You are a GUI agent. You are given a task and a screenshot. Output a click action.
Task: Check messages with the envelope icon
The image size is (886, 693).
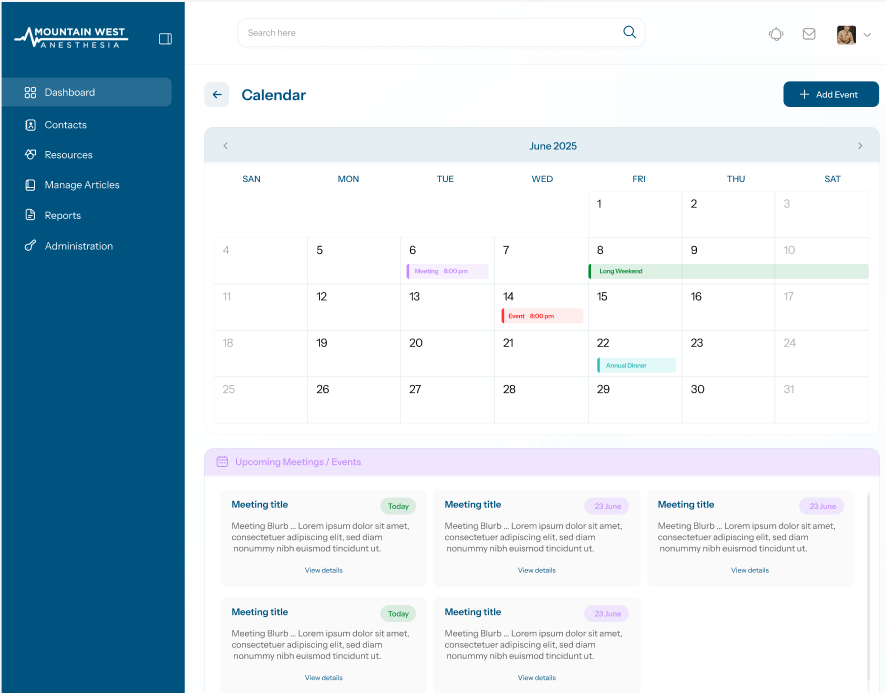point(809,33)
